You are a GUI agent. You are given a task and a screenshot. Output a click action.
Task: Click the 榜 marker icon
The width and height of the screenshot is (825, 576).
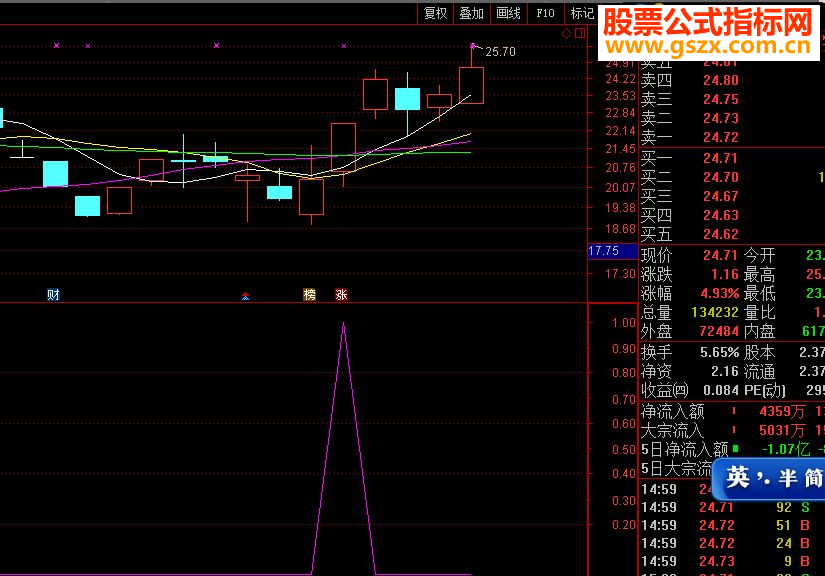pos(309,295)
